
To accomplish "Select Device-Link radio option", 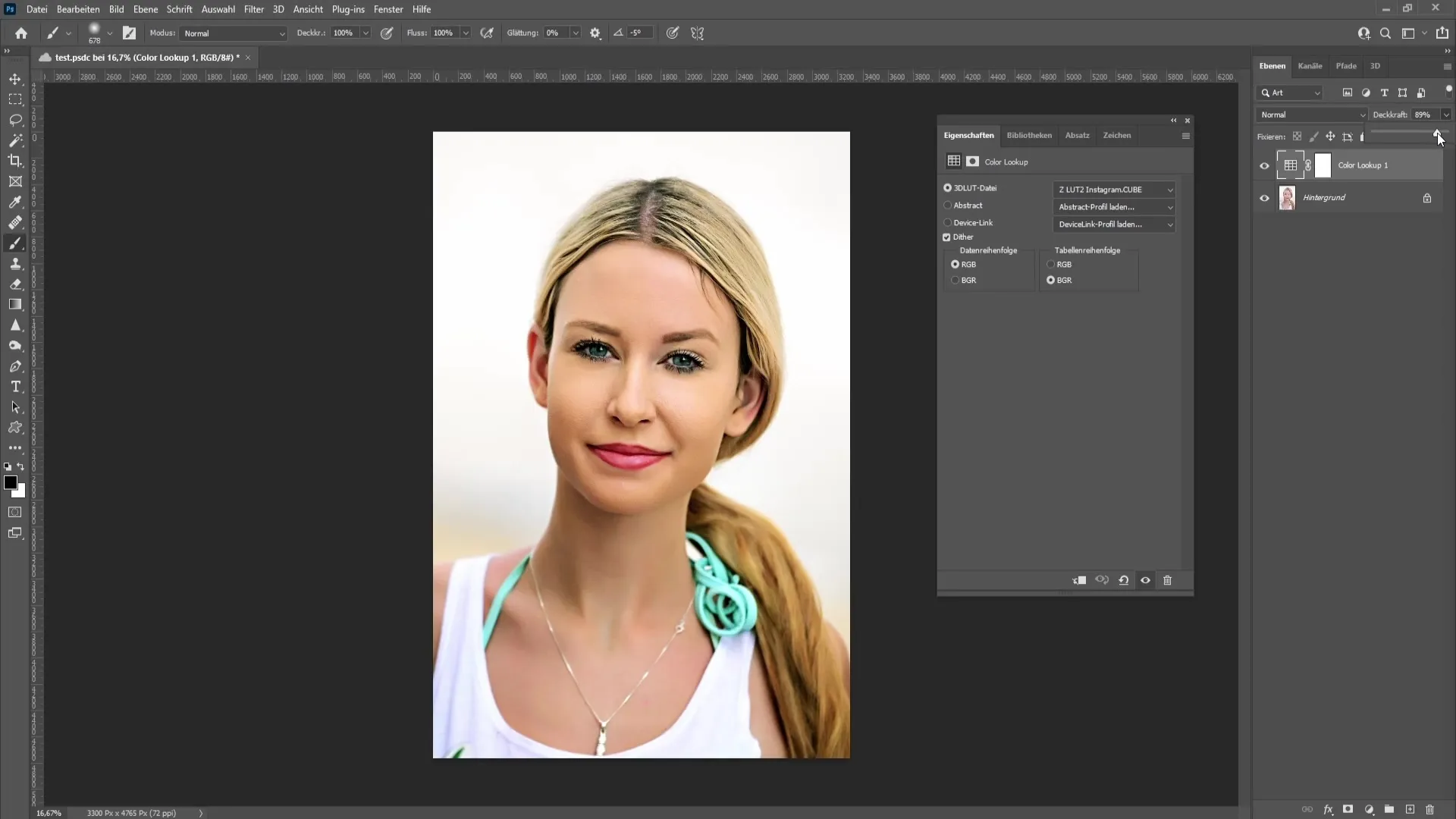I will (x=948, y=223).
